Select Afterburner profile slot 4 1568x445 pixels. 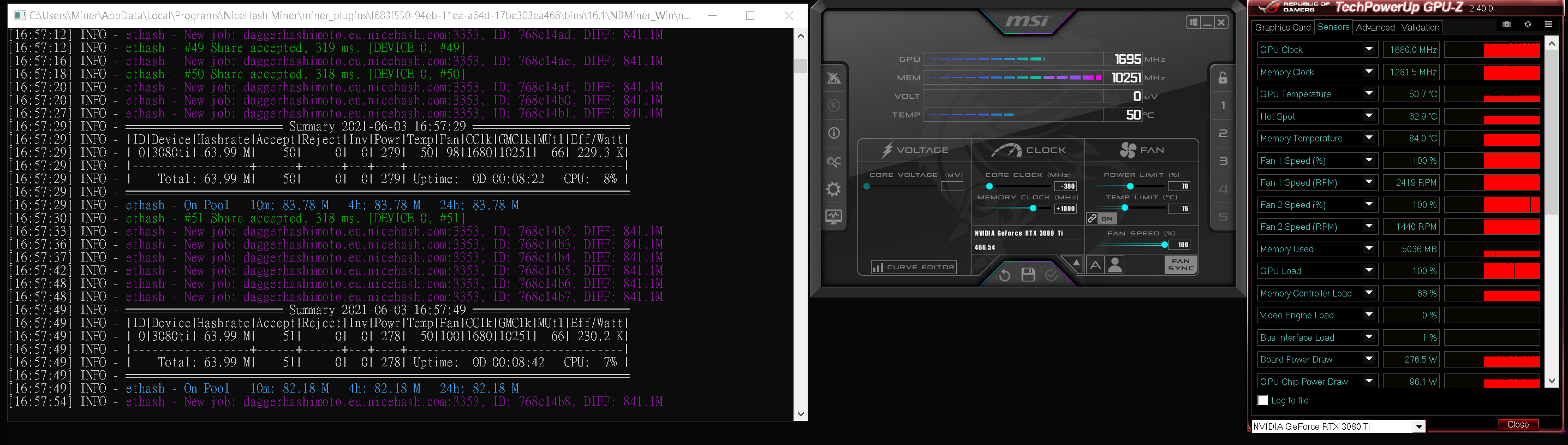click(x=1223, y=189)
